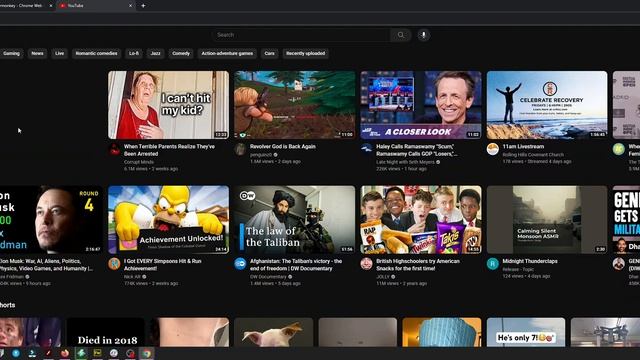Open 'British Highschoolers try American Snacks' title
Image resolution: width=640 pixels, height=360 pixels.
click(418, 264)
